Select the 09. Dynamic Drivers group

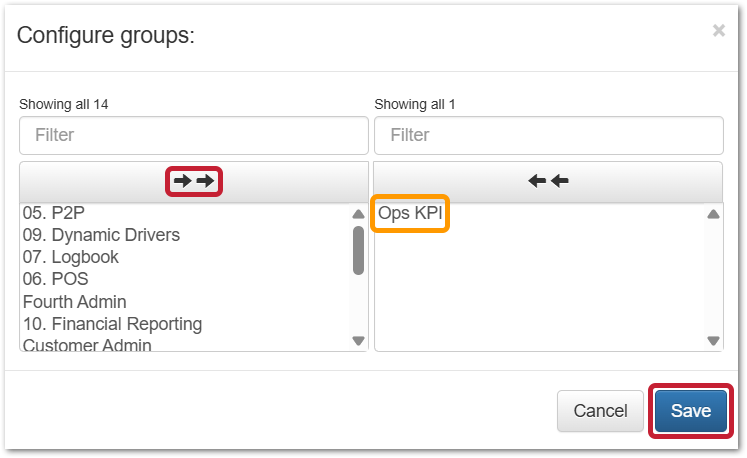pos(101,235)
